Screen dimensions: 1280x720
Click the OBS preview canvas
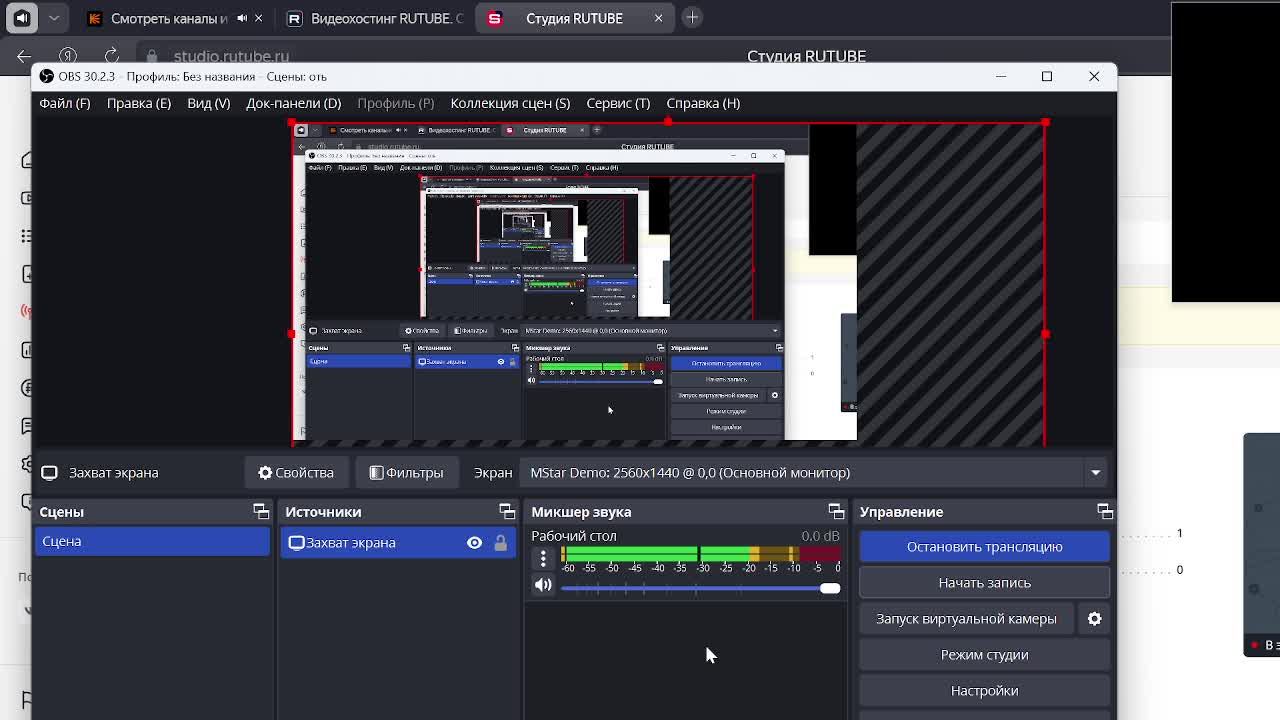668,283
